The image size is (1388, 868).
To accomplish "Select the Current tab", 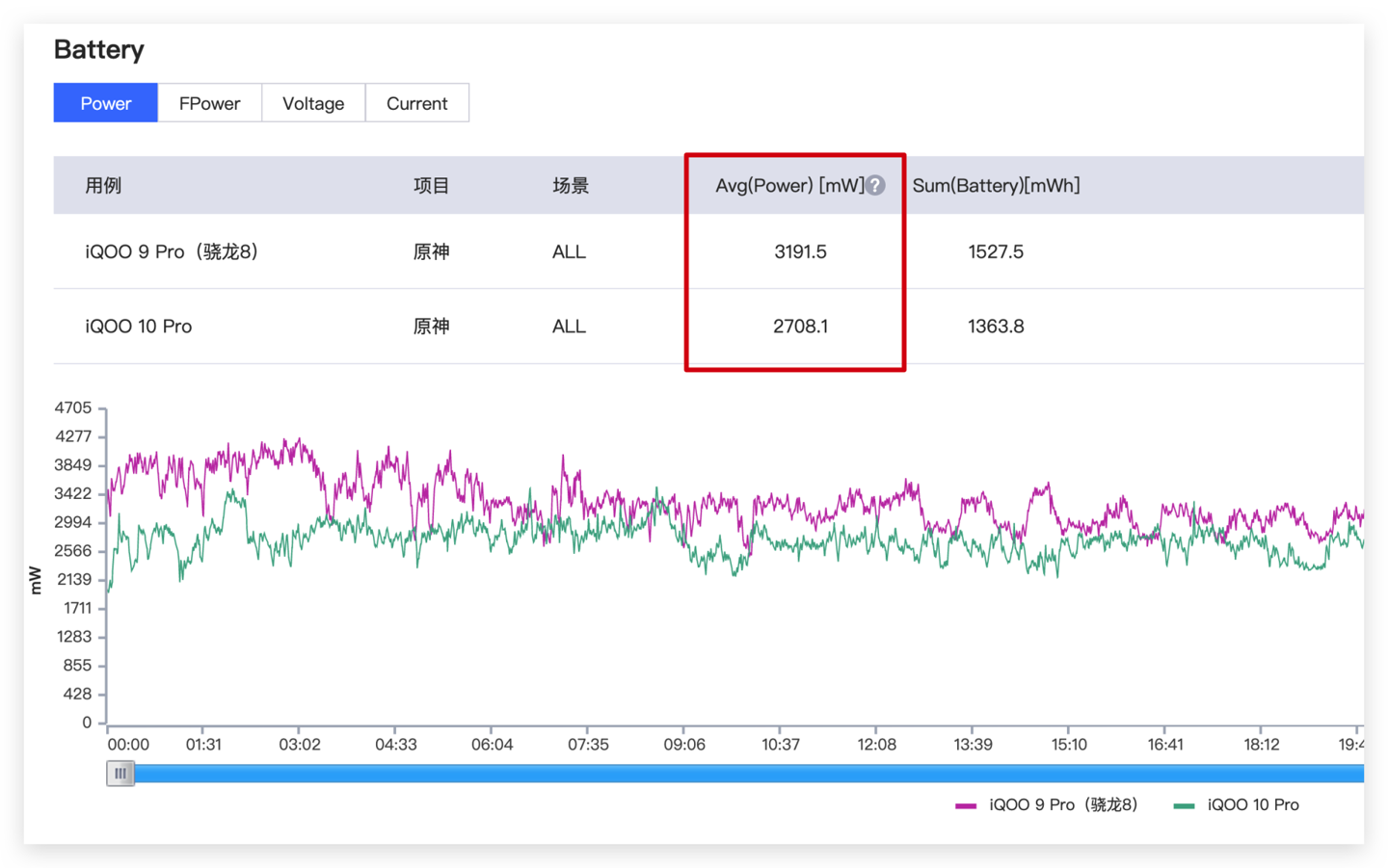I will pyautogui.click(x=416, y=102).
